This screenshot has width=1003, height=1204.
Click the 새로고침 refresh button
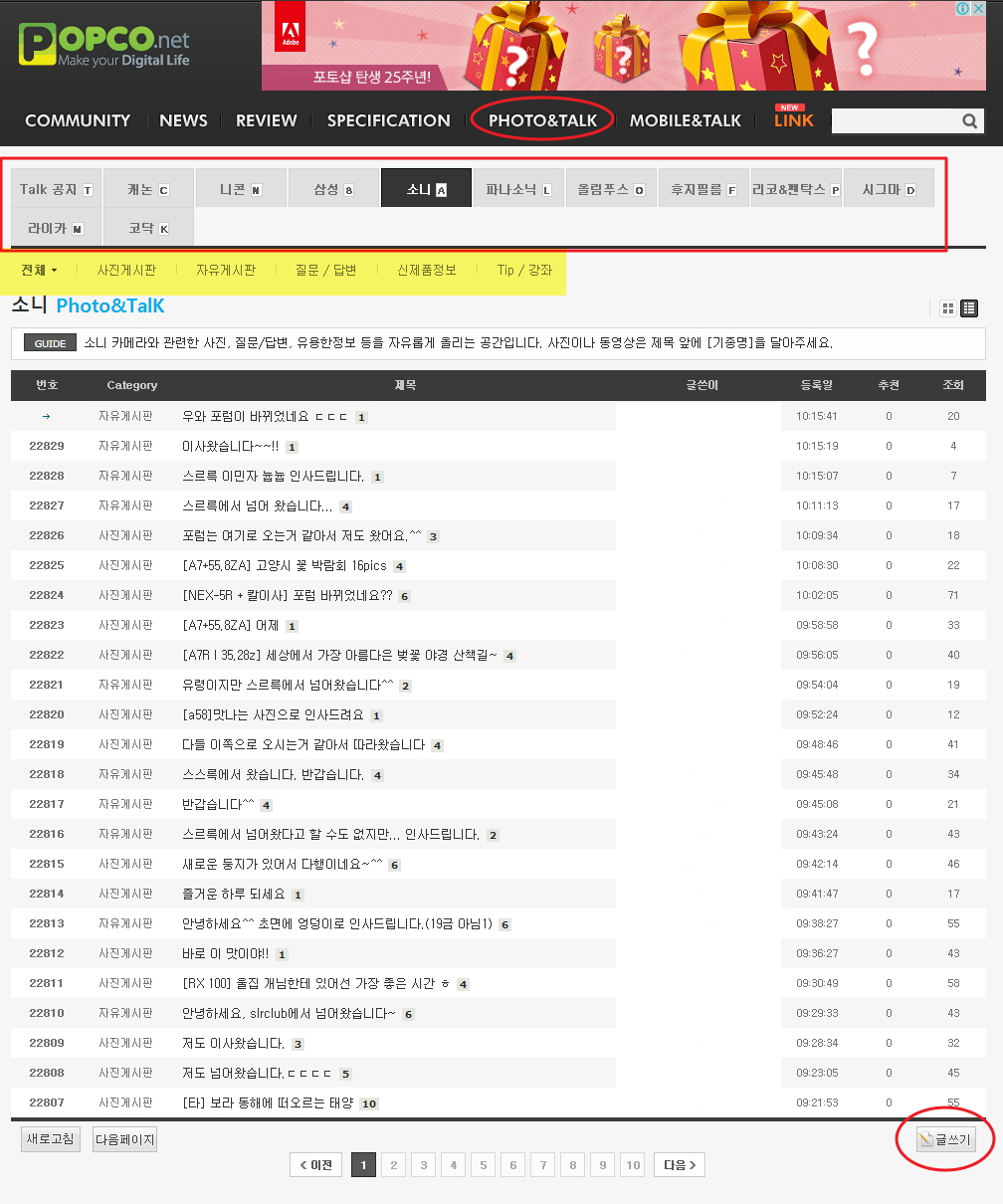coord(51,1139)
